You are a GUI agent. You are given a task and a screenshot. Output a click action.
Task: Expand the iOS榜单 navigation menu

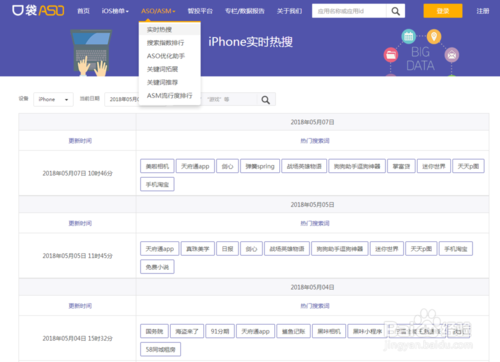click(115, 11)
